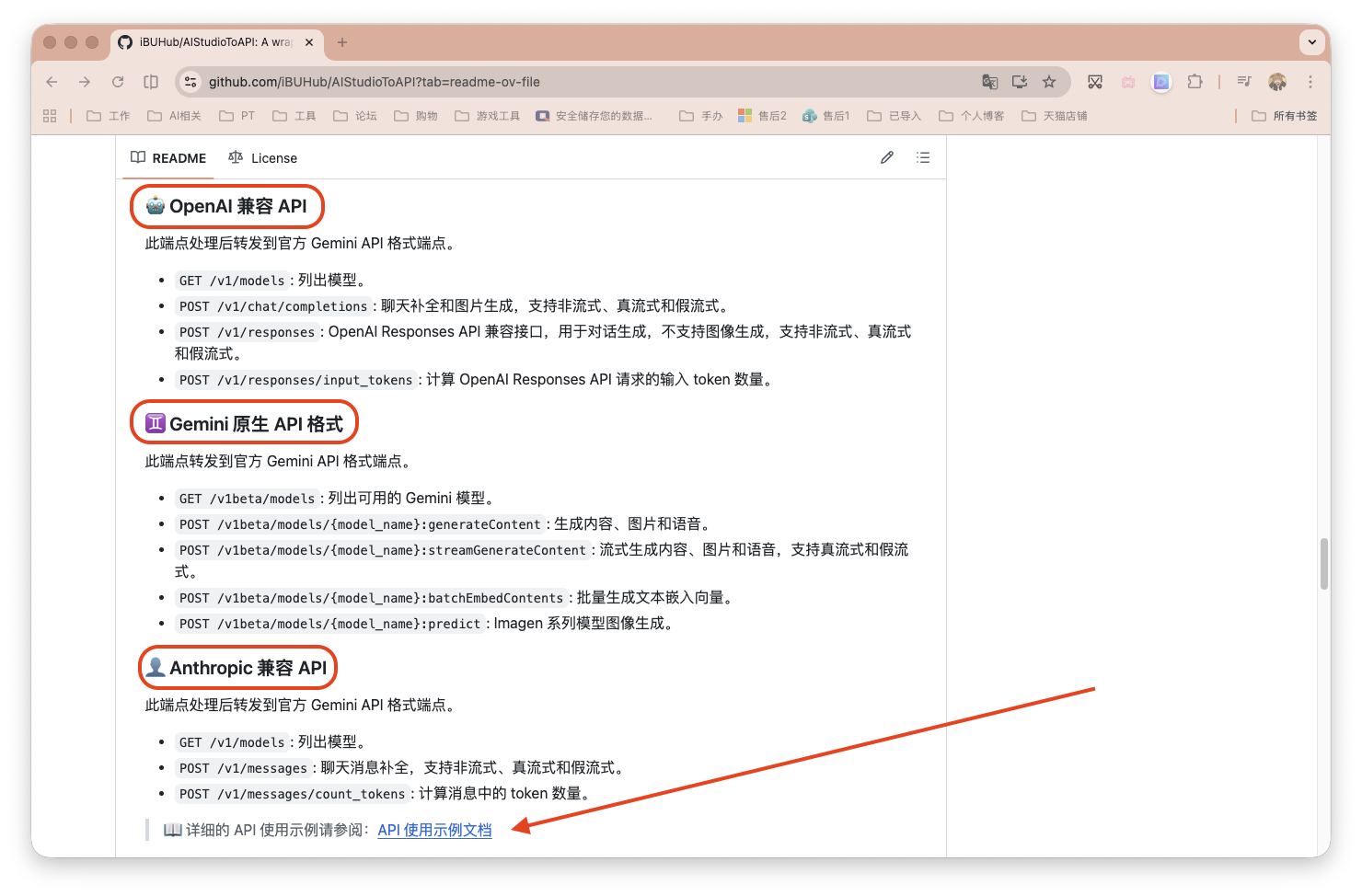The image size is (1362, 896).
Task: Open the README outline icon
Action: pos(923,157)
